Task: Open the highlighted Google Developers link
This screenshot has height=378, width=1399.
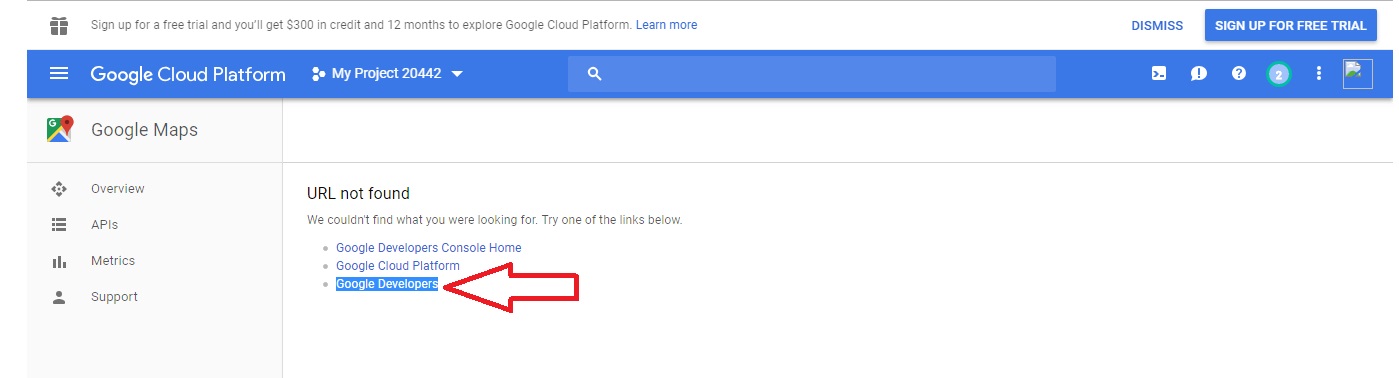Action: click(x=387, y=284)
